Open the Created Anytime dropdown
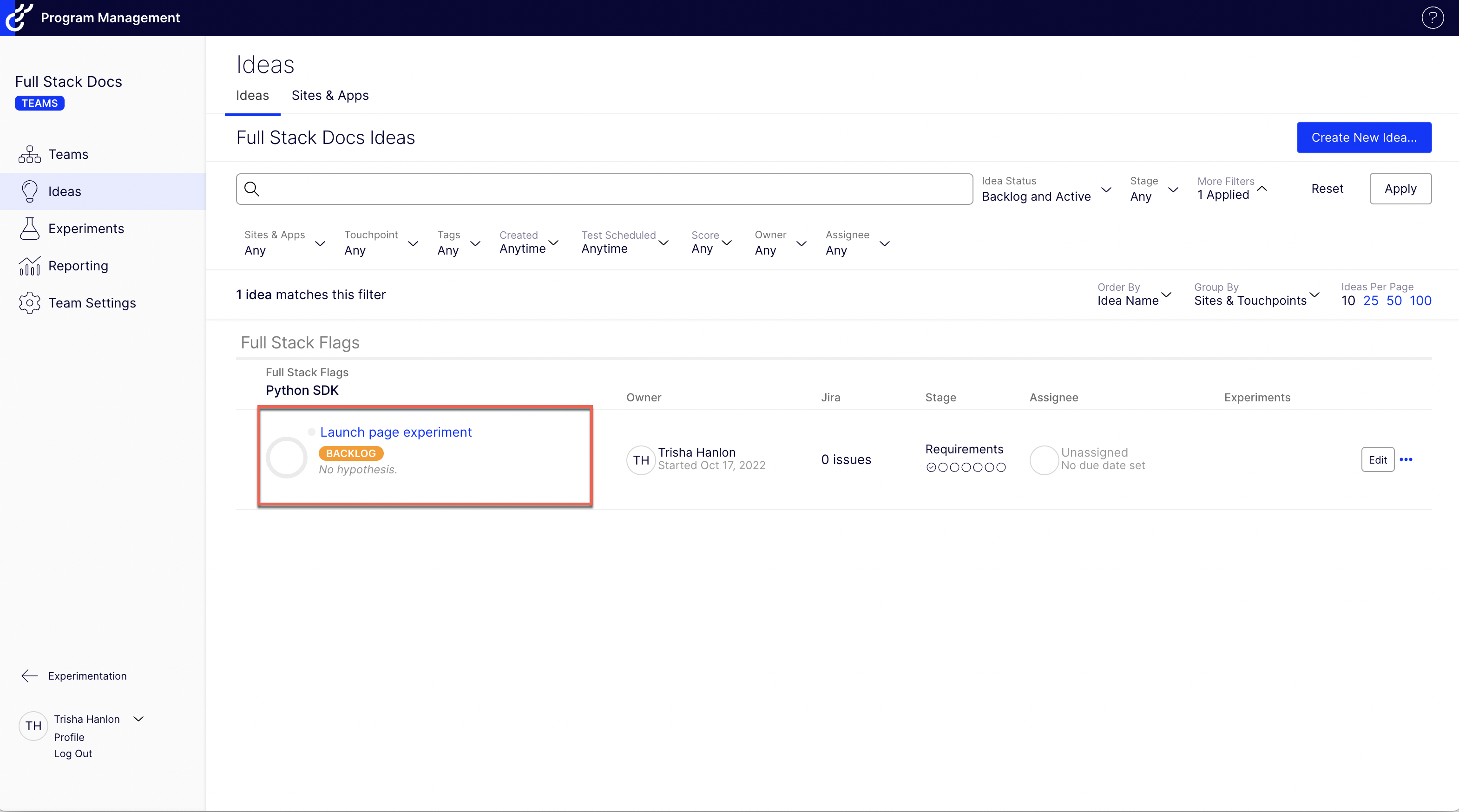Viewport: 1459px width, 812px height. (529, 242)
